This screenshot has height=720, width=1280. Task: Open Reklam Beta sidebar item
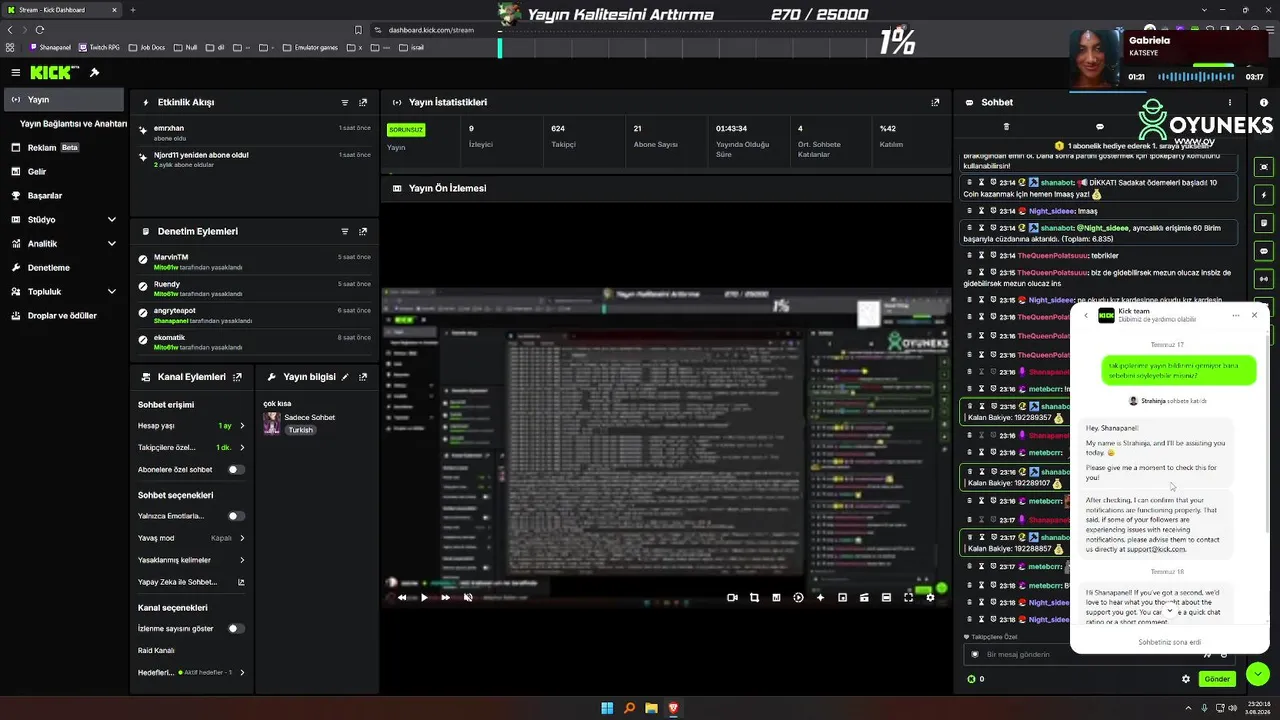(64, 147)
